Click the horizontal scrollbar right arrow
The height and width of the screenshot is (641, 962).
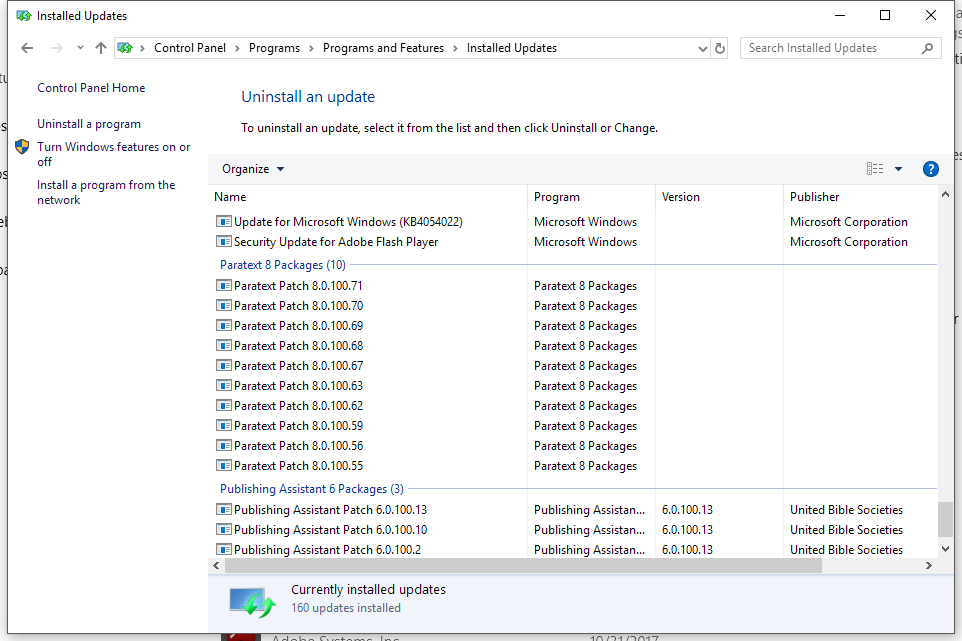coord(929,566)
